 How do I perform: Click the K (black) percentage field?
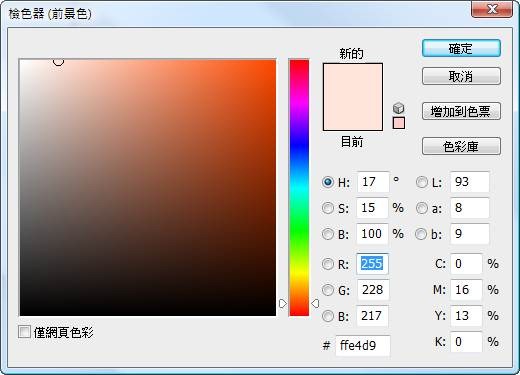pyautogui.click(x=466, y=342)
